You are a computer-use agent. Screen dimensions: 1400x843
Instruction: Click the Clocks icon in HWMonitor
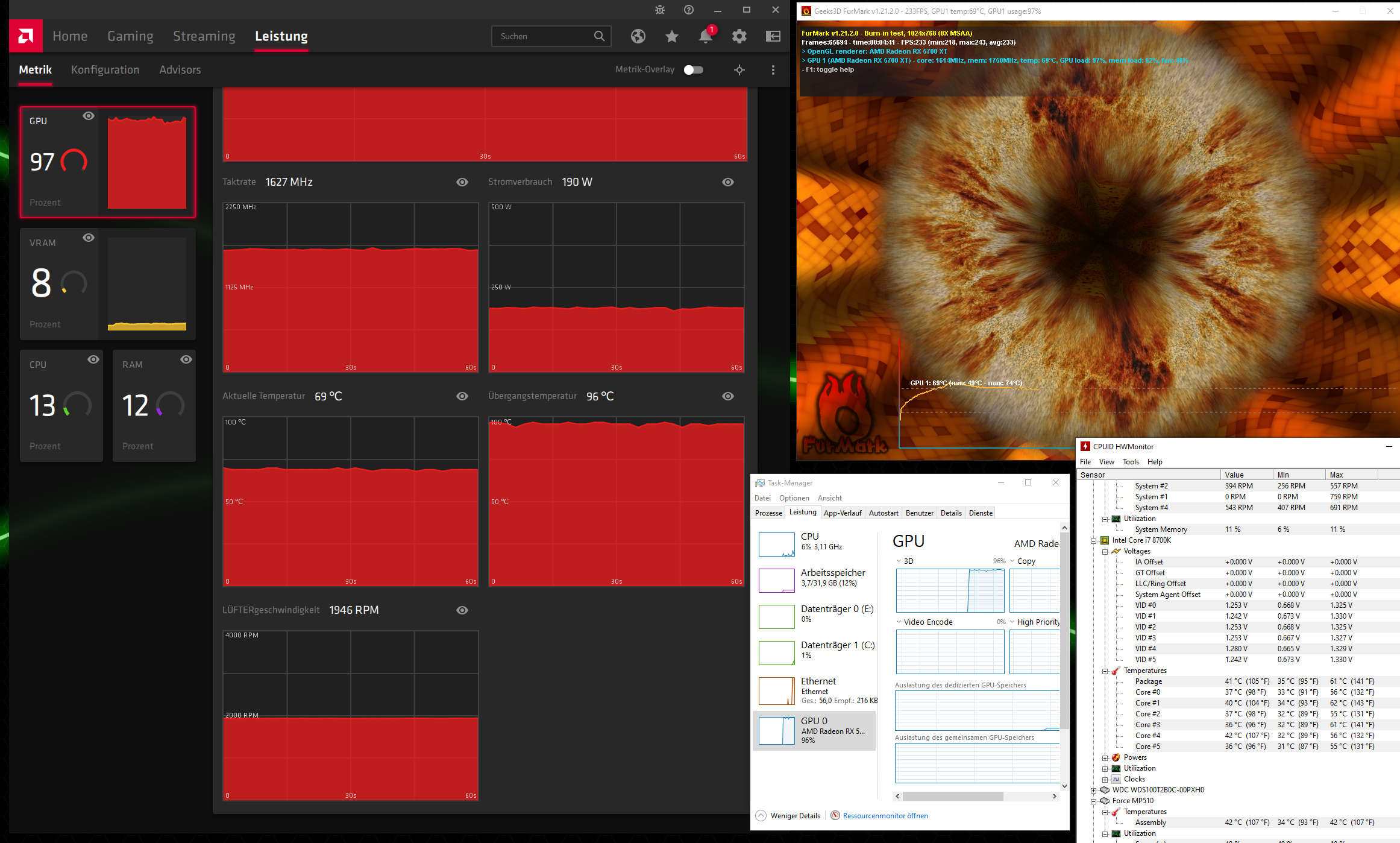[x=1116, y=779]
